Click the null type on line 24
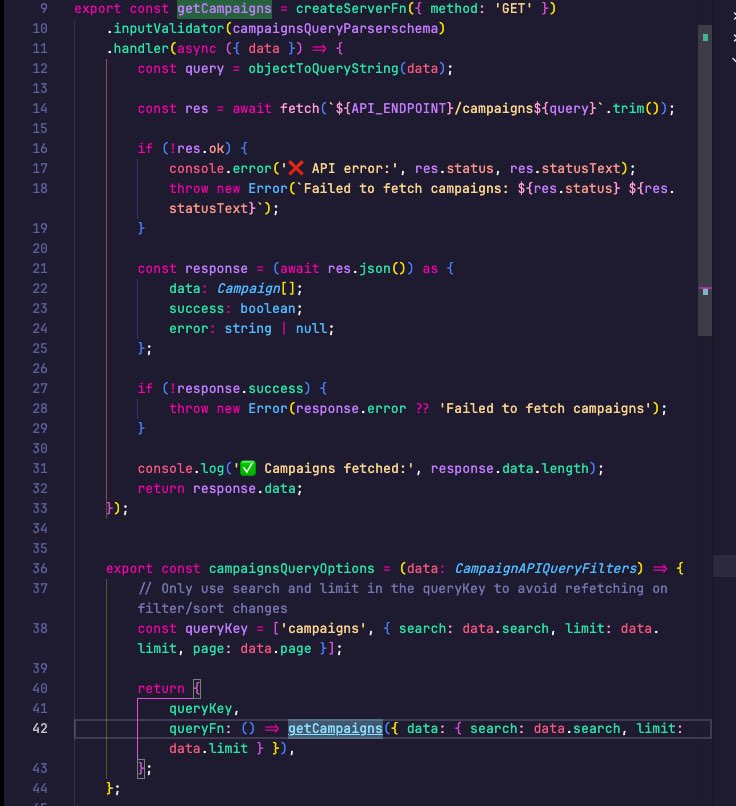Image resolution: width=736 pixels, height=806 pixels. (x=311, y=328)
